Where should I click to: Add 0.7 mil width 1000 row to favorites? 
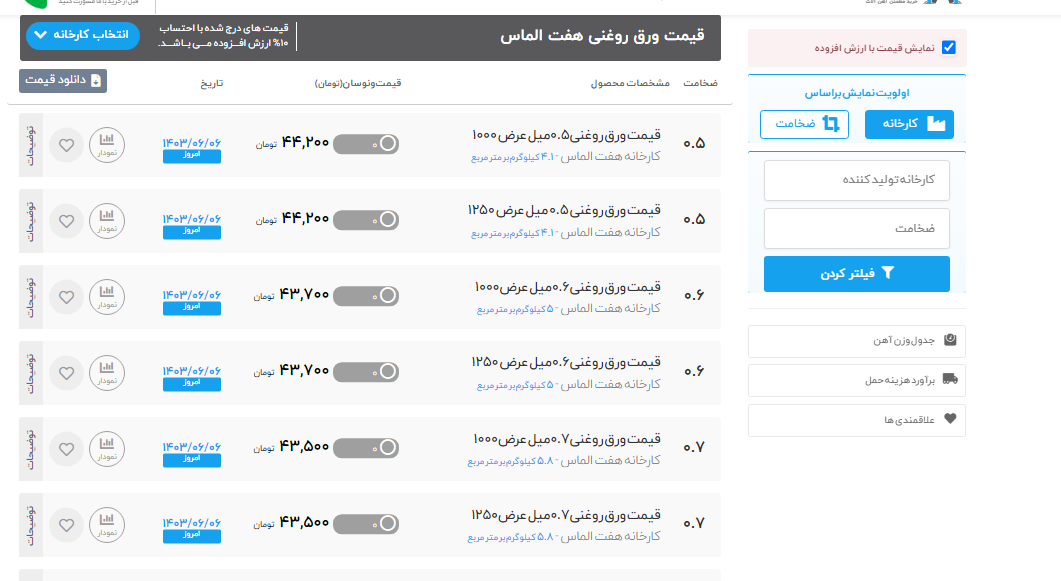coord(66,448)
